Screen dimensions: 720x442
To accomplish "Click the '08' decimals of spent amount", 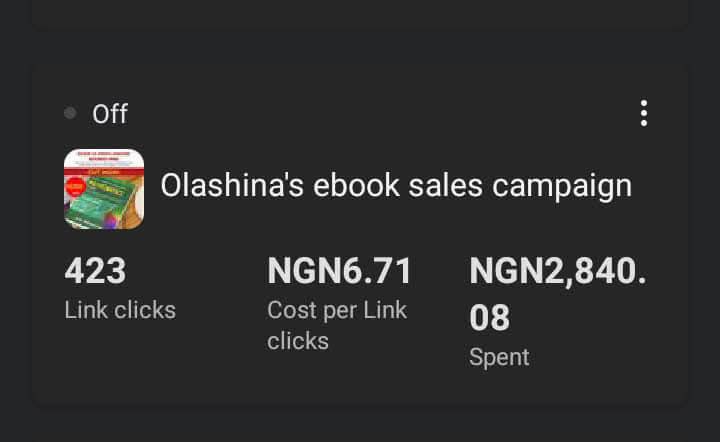I will 490,318.
